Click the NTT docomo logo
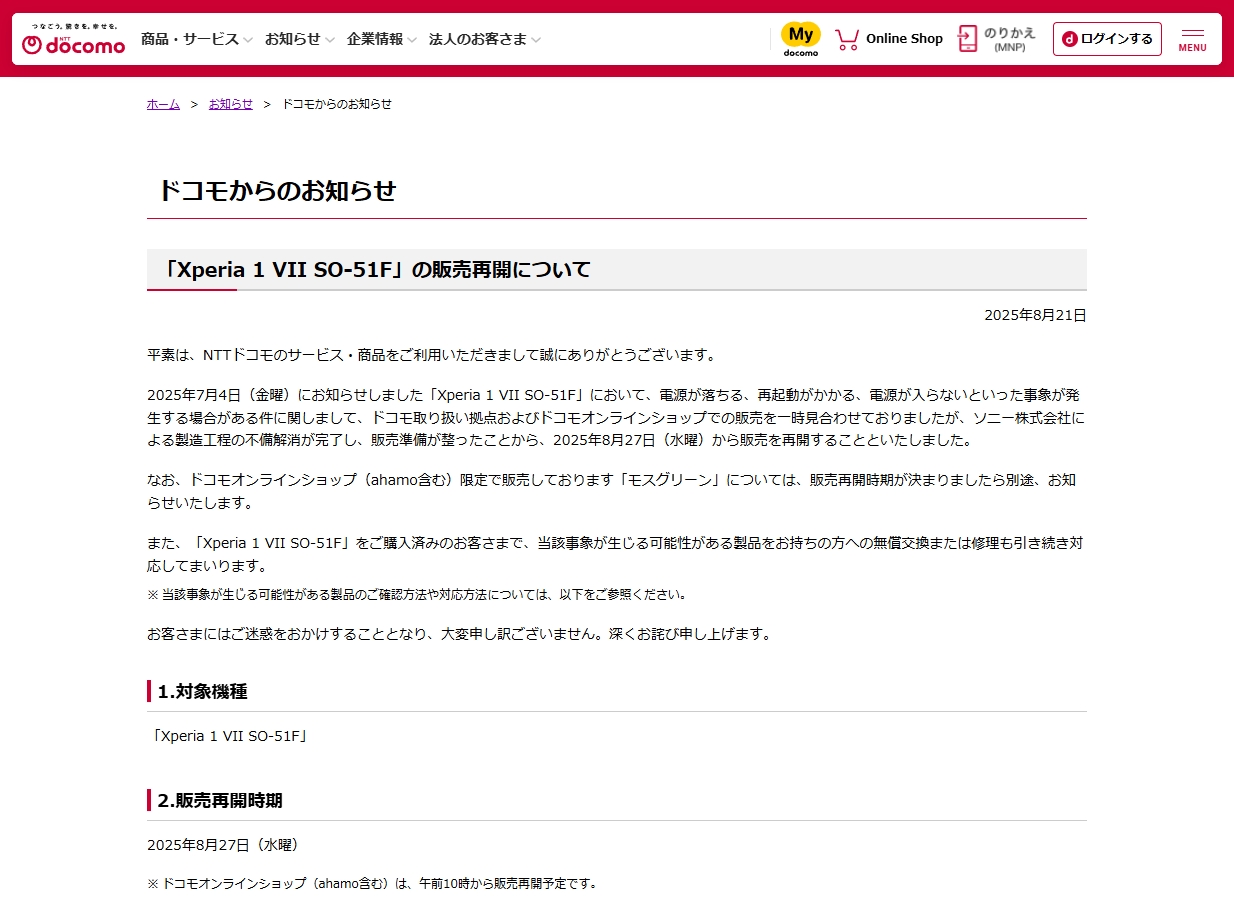The image size is (1234, 916). (x=73, y=39)
